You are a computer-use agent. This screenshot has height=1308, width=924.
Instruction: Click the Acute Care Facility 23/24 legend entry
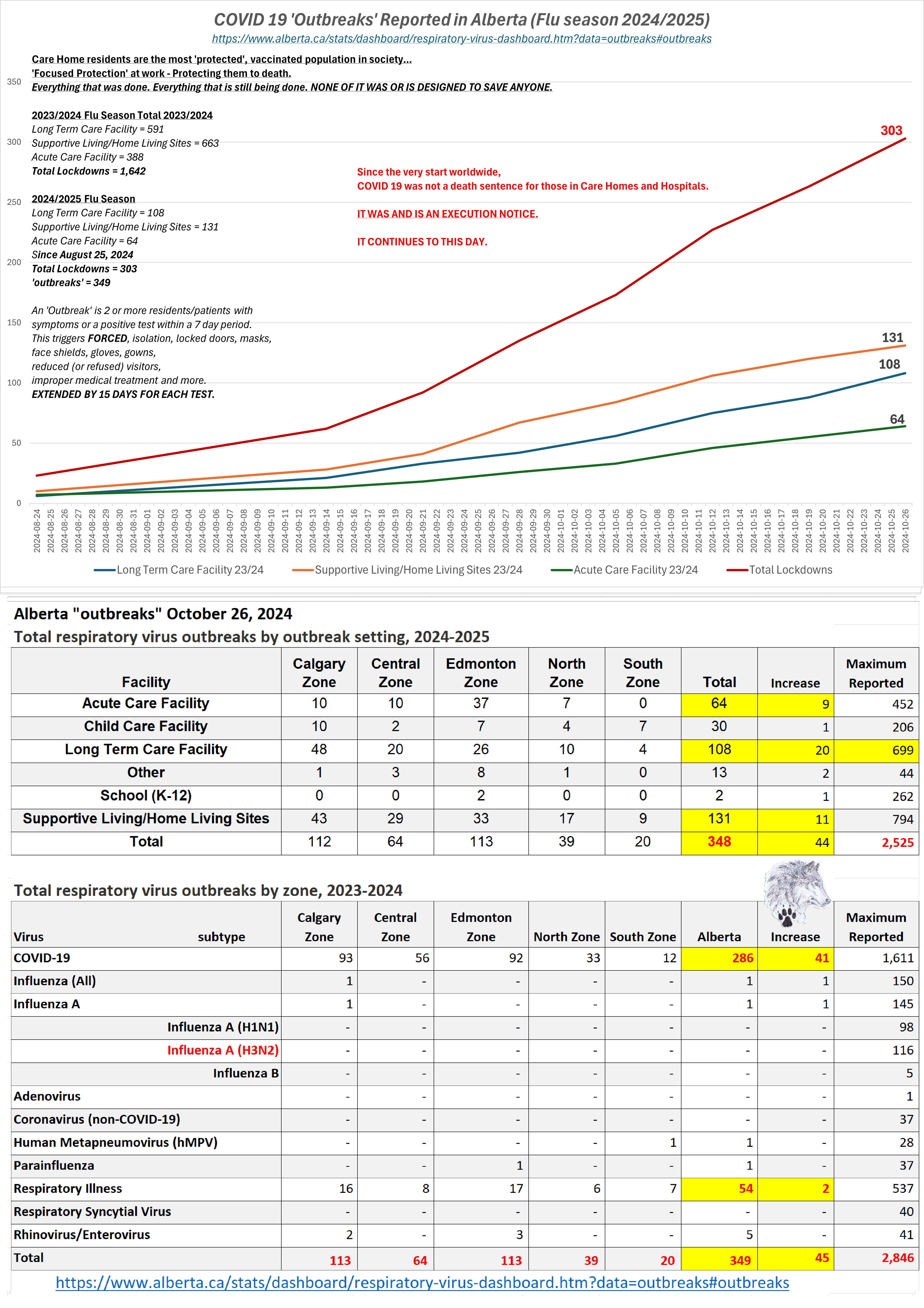(x=624, y=570)
